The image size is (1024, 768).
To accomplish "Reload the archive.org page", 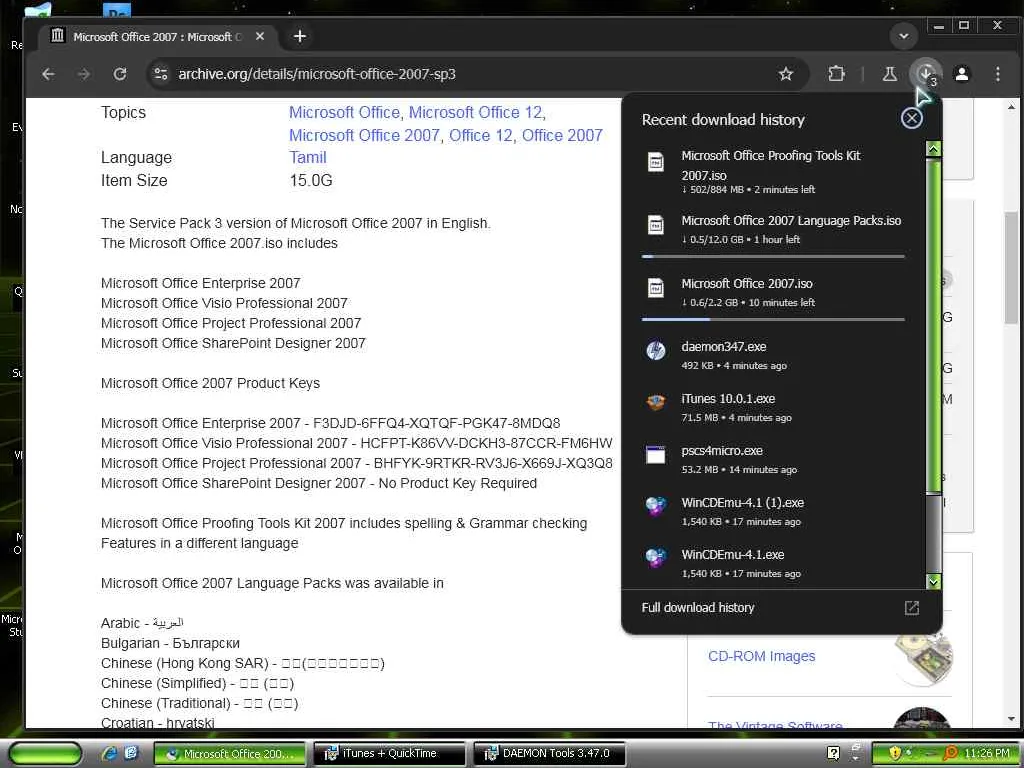I will pos(120,74).
